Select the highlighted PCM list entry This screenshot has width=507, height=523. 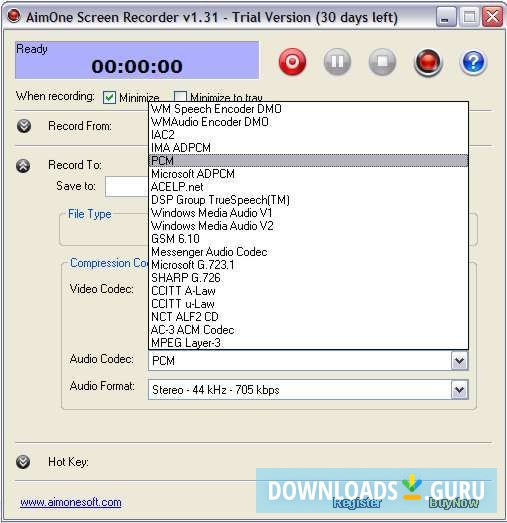click(x=309, y=161)
